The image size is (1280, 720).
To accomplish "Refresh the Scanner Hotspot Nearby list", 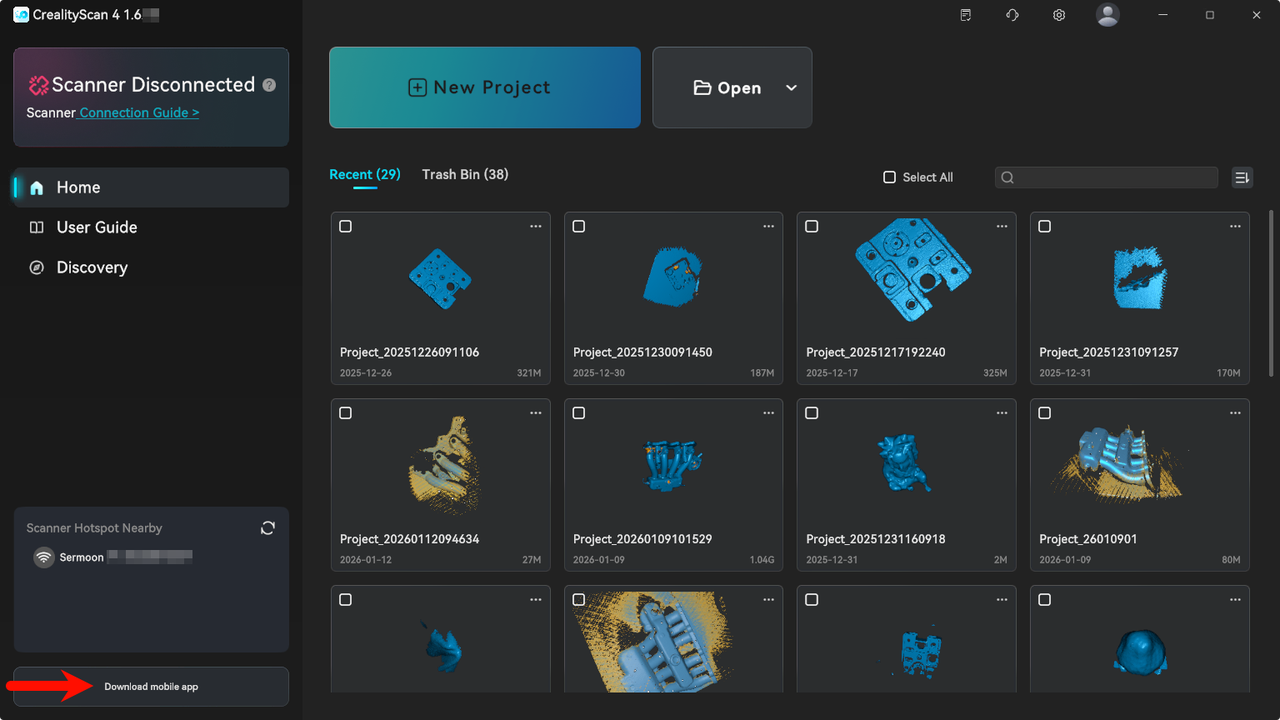I will pos(267,528).
